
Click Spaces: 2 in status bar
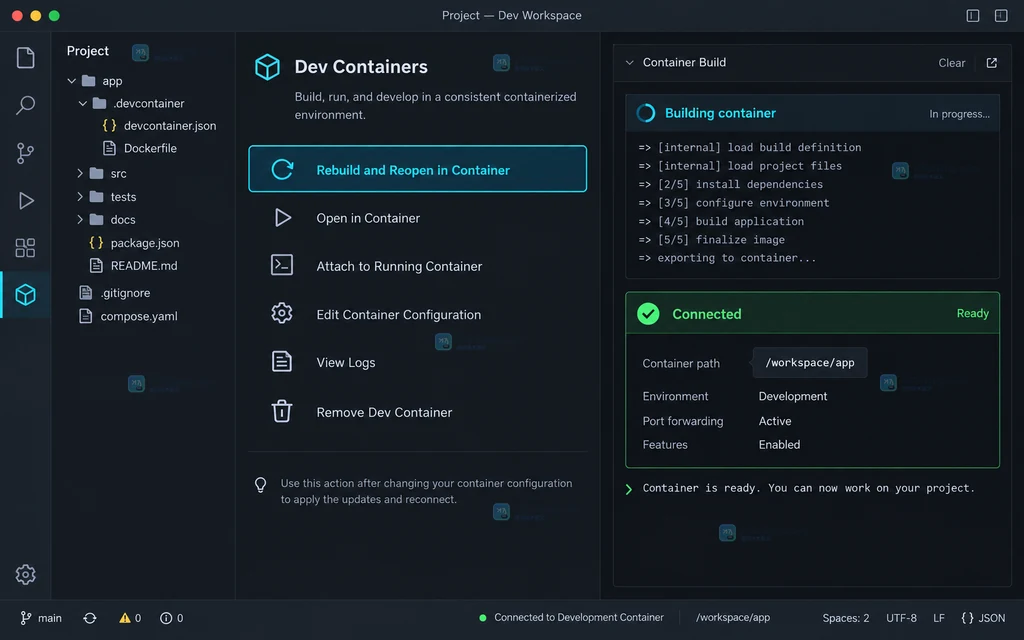pos(846,618)
